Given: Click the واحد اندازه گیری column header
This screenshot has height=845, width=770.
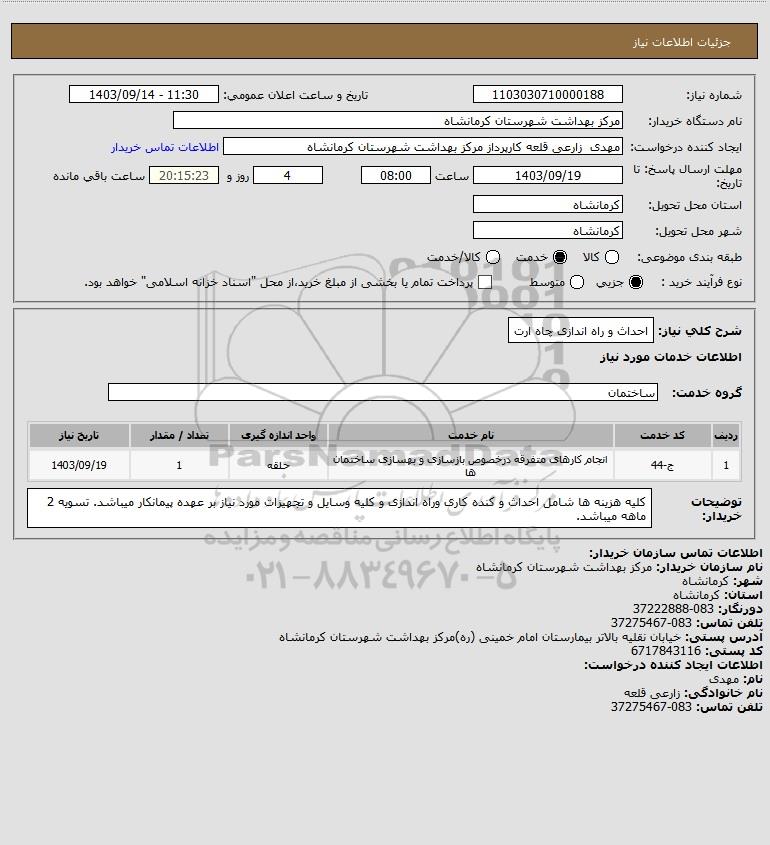Looking at the screenshot, I should [x=278, y=435].
